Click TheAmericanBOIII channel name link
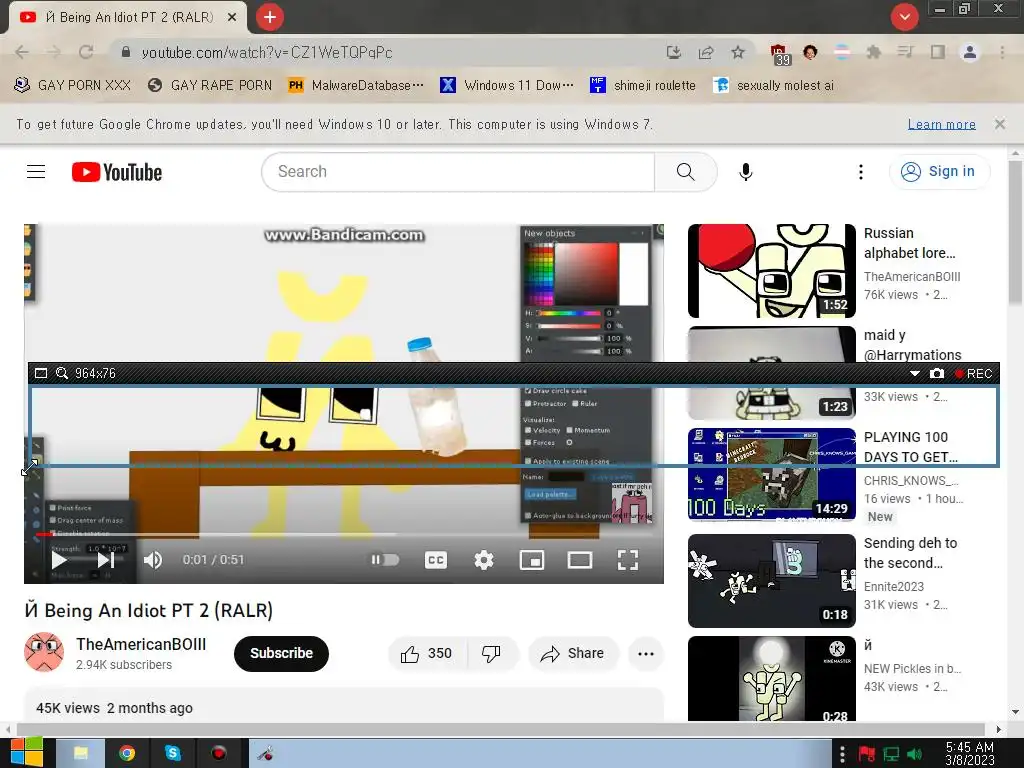Viewport: 1024px width, 768px height. [x=141, y=645]
